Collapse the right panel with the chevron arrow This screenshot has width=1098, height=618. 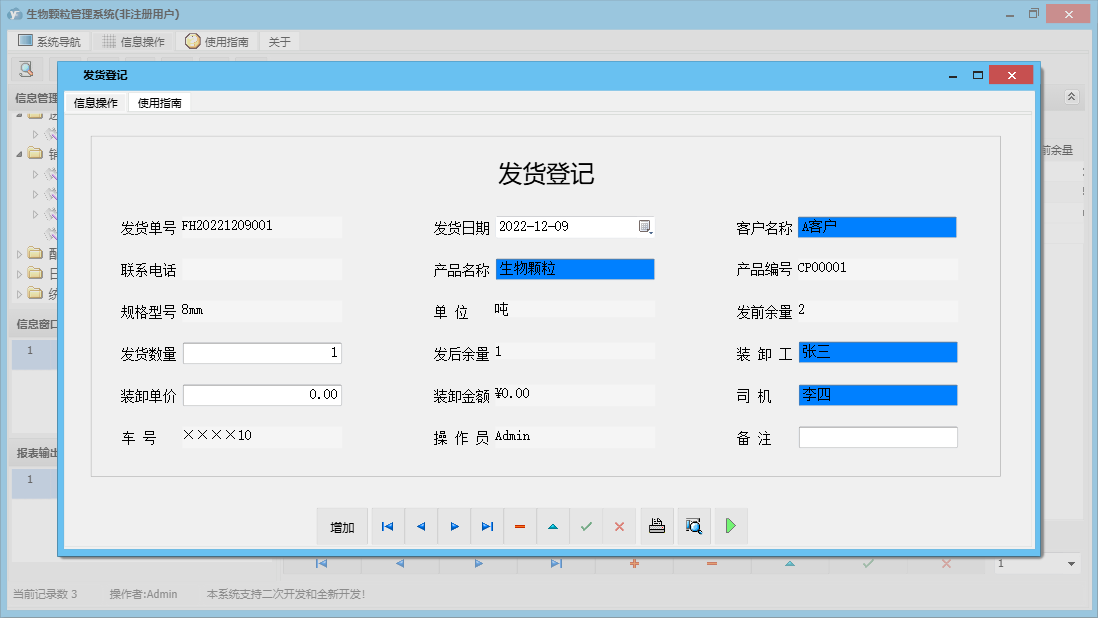[x=1072, y=97]
